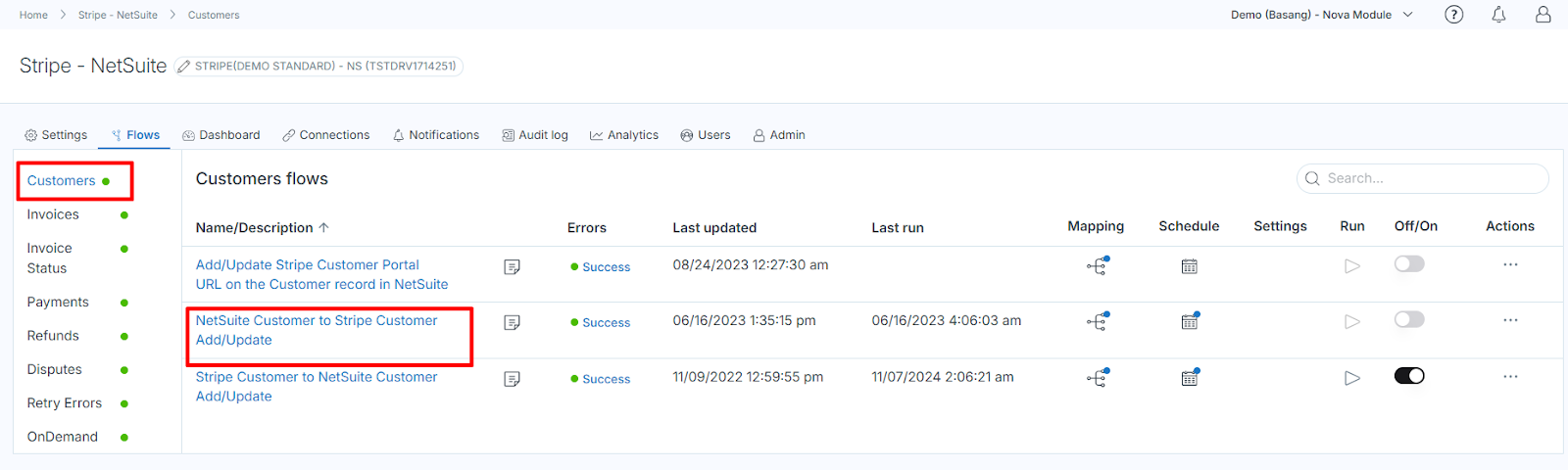Open the help question mark icon

1454,15
